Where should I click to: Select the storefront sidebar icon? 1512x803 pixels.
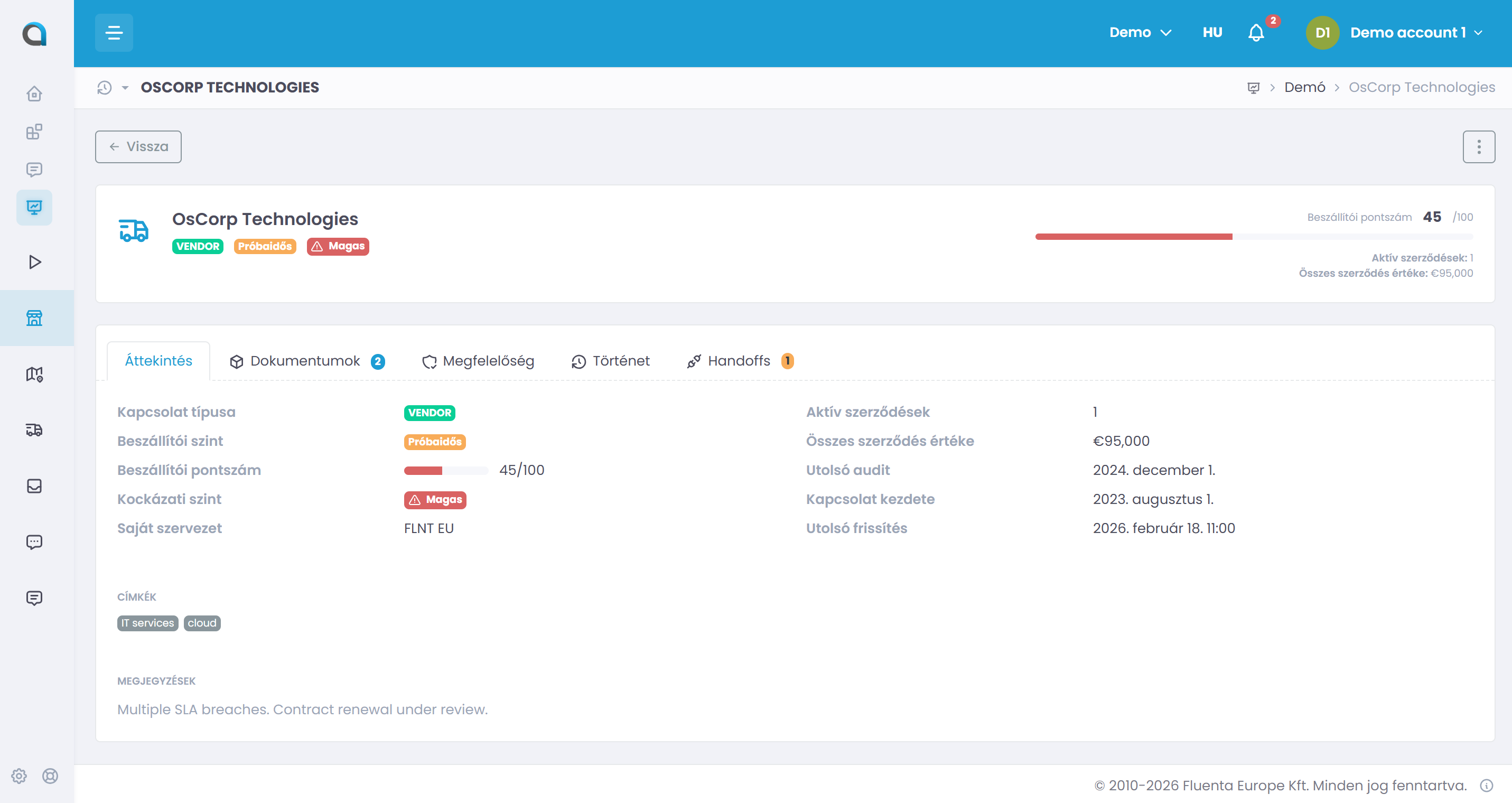coord(34,318)
